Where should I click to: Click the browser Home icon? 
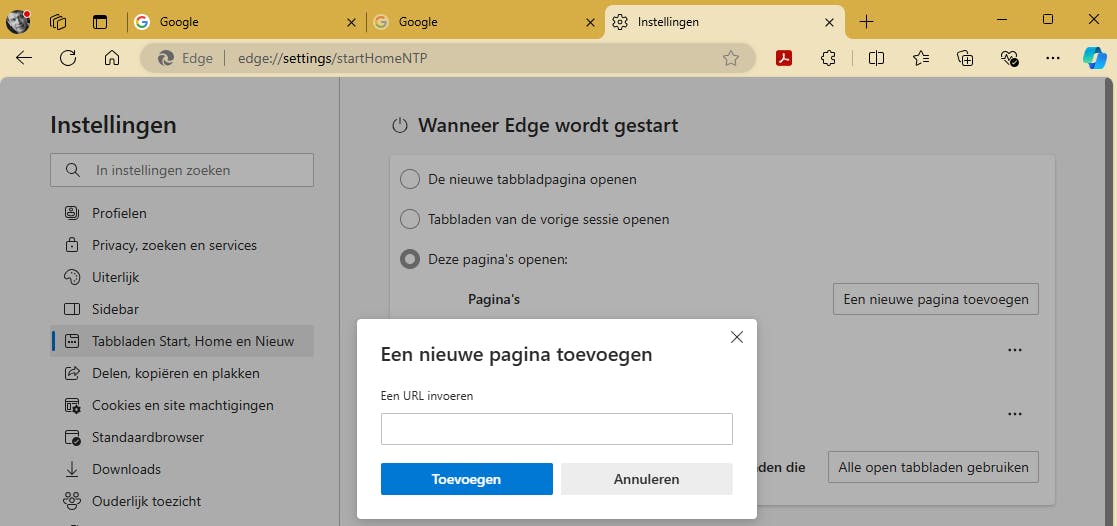112,58
